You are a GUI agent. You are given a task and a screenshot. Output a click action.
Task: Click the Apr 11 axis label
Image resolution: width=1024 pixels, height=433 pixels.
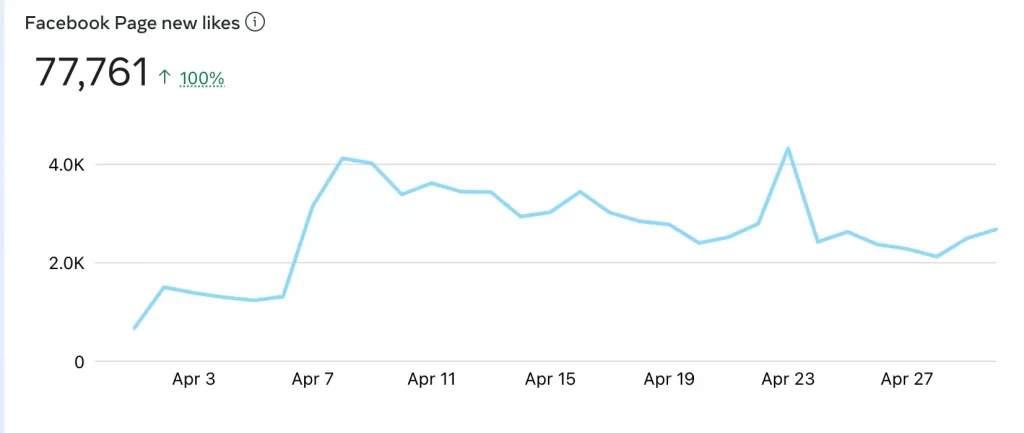[431, 379]
